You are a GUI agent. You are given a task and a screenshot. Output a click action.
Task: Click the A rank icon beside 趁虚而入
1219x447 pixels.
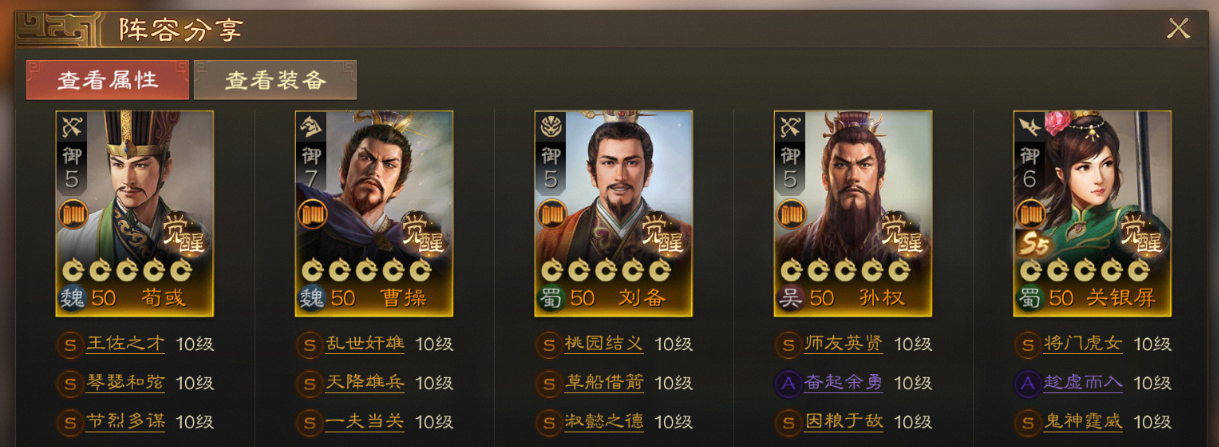[x=1027, y=383]
